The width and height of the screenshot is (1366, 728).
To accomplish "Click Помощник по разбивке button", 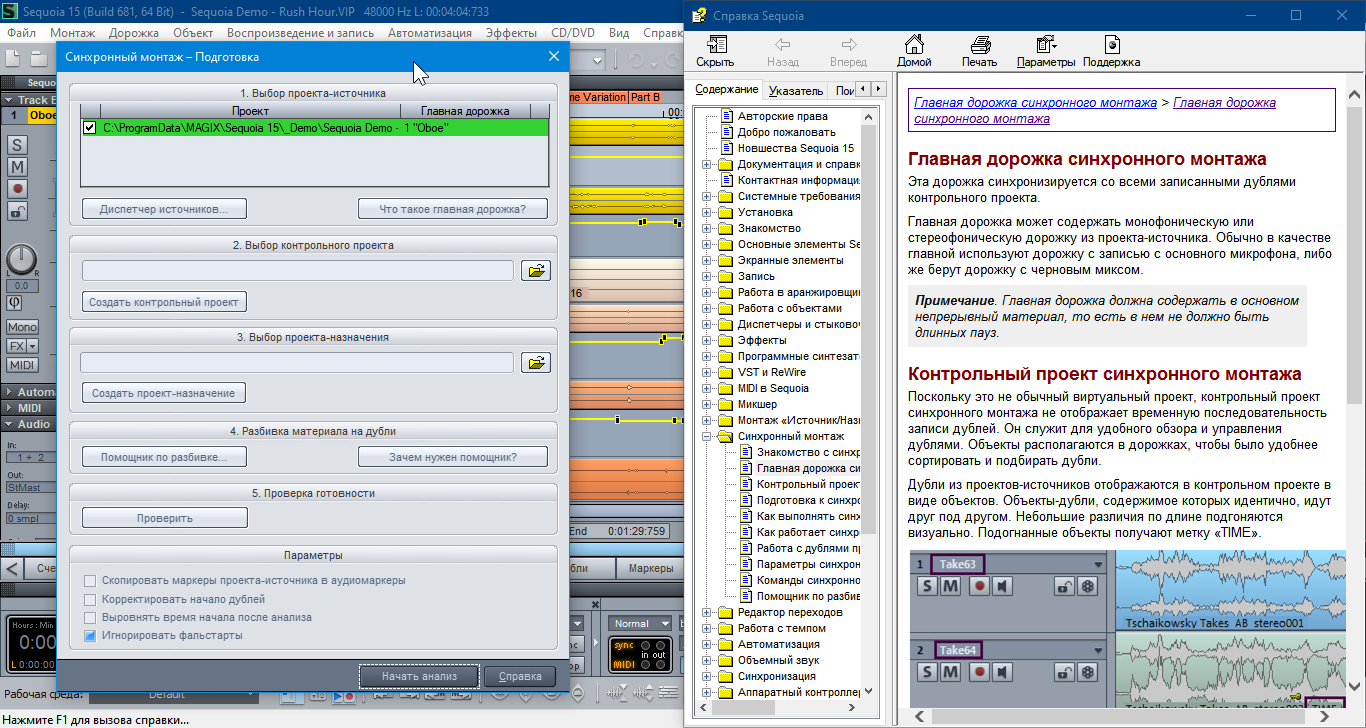I will click(164, 457).
